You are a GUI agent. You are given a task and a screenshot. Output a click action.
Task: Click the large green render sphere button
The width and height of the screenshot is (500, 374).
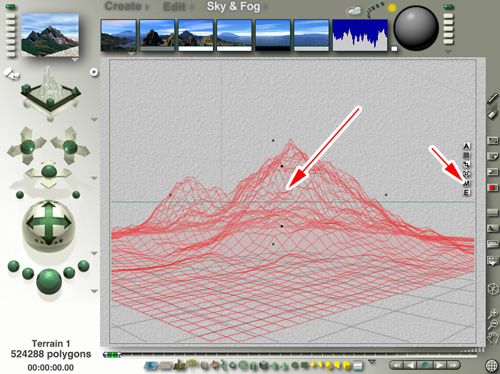tap(49, 281)
